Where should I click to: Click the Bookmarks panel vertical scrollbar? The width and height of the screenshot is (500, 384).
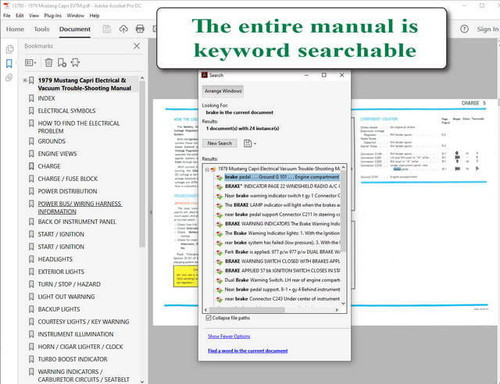pos(142,163)
